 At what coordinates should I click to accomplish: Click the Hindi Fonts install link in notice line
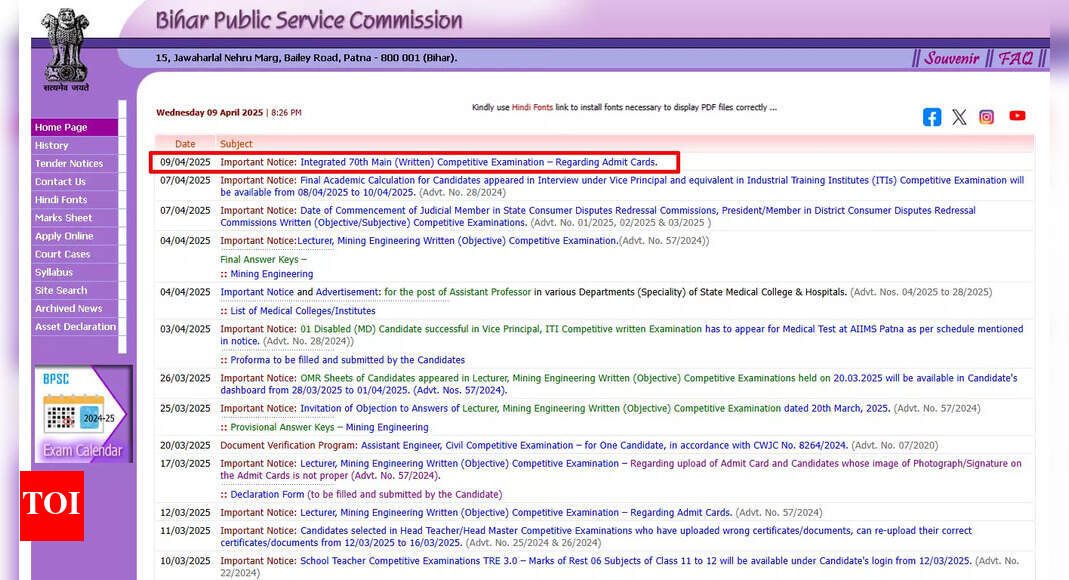[x=532, y=108]
